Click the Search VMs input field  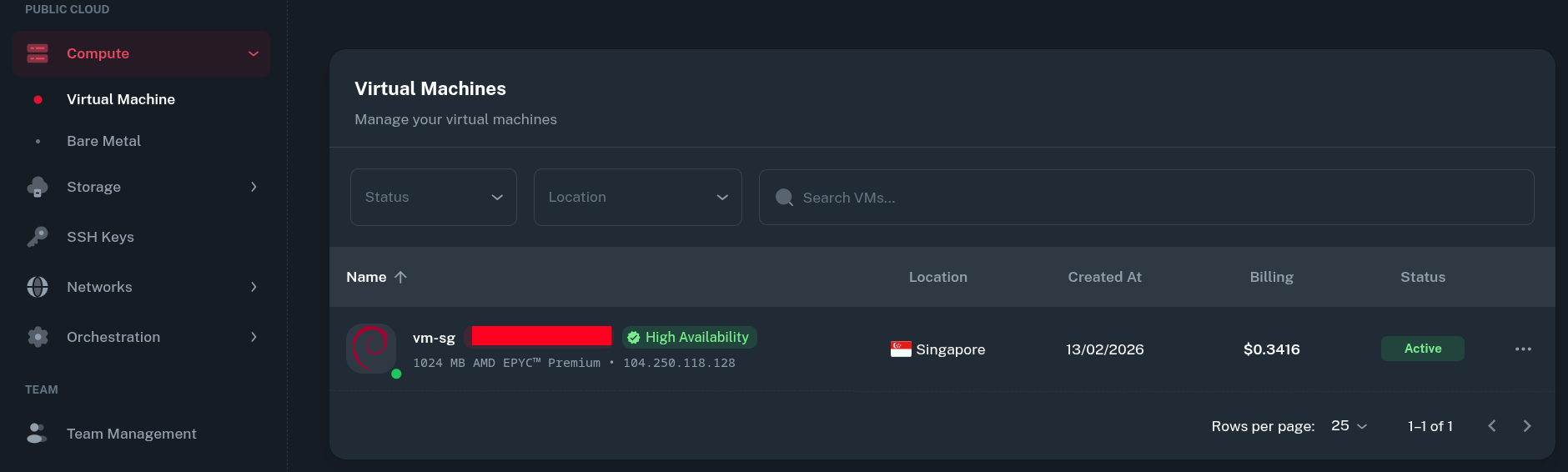pyautogui.click(x=1147, y=198)
